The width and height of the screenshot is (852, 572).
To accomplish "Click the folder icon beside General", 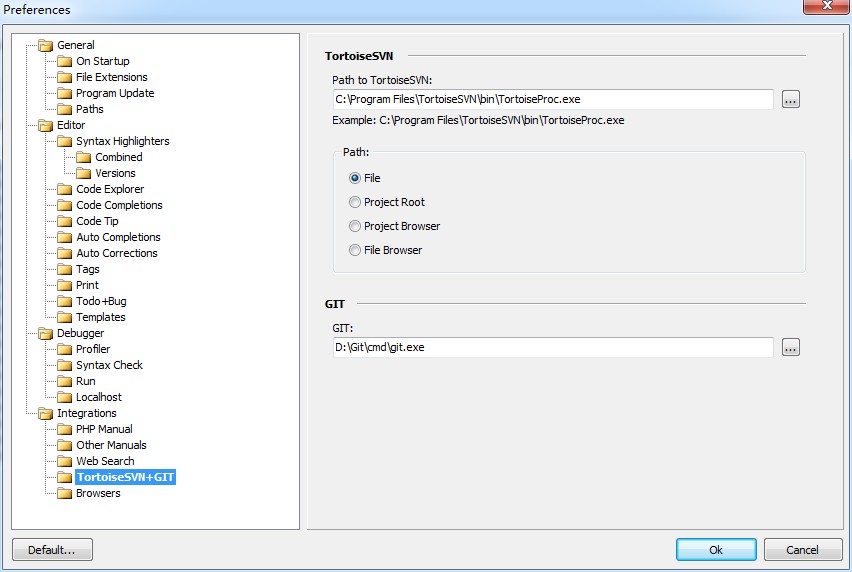I will (46, 46).
